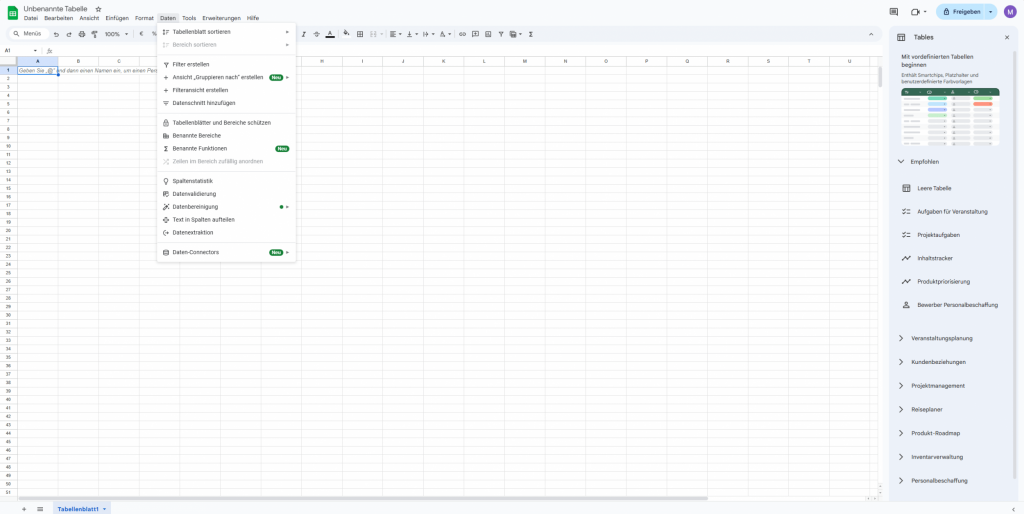
Task: Expand Reiseplaner category
Action: click(x=901, y=410)
